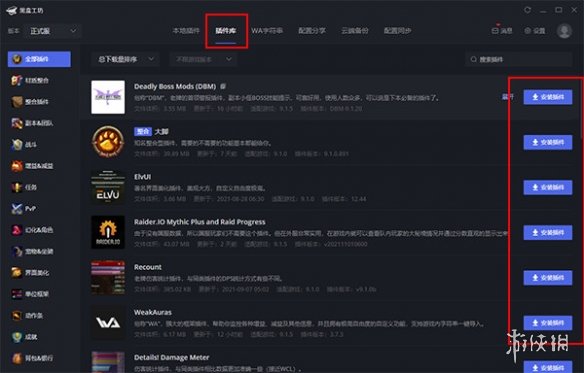Open the 总下载量排序 sort dropdown
This screenshot has height=373, width=584.
click(125, 59)
